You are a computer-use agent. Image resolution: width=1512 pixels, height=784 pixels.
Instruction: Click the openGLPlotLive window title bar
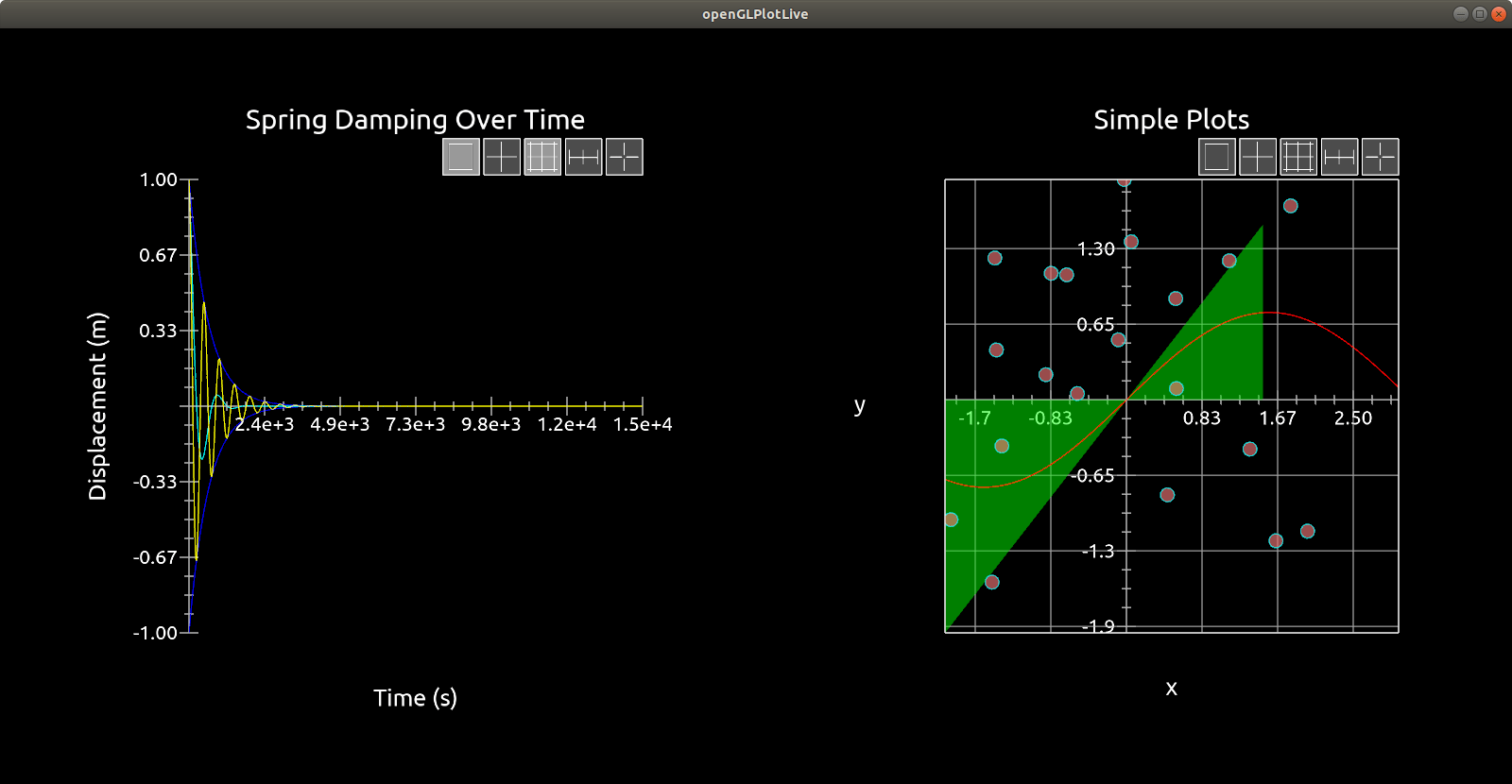coord(755,14)
